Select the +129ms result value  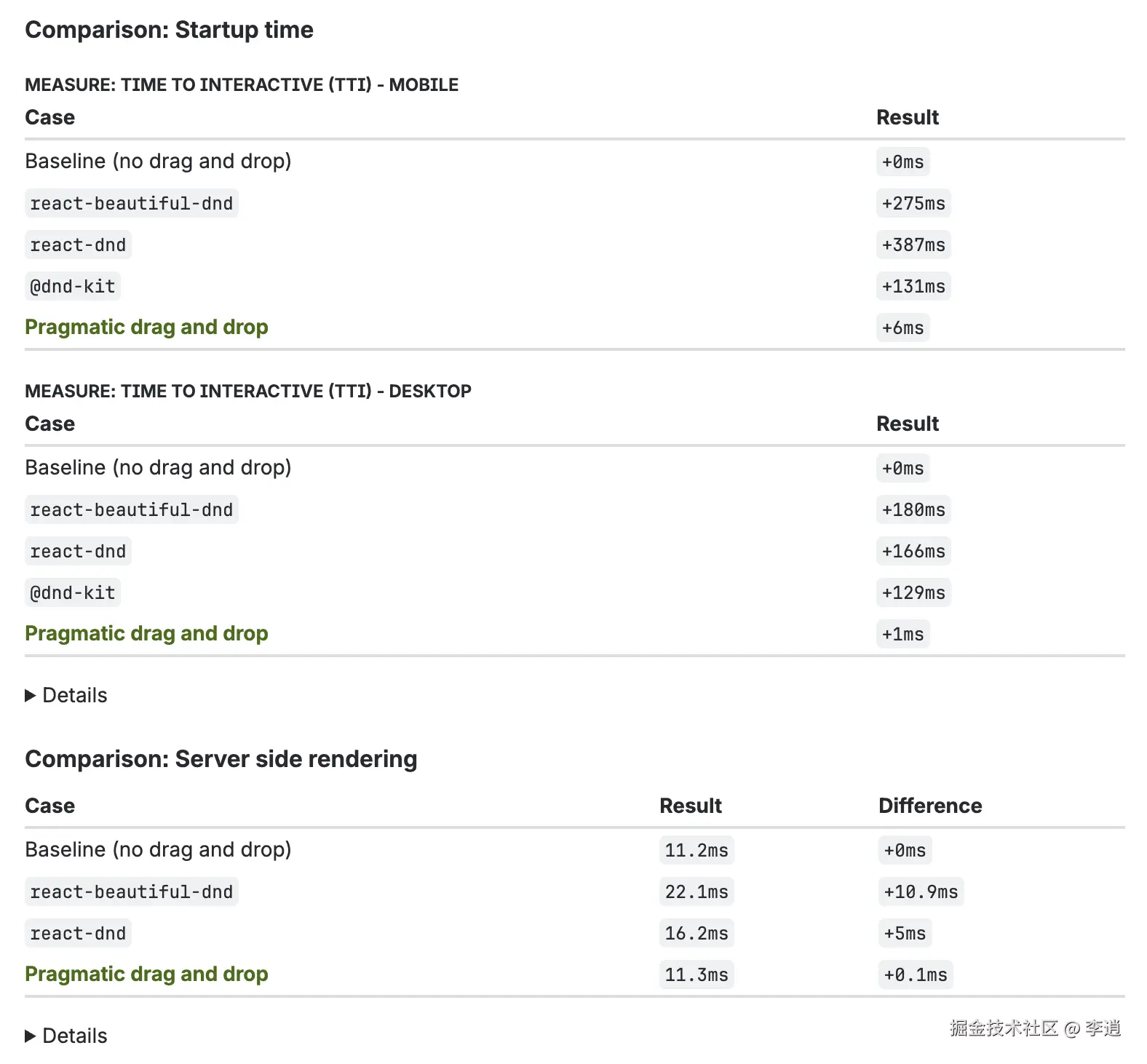coord(913,593)
